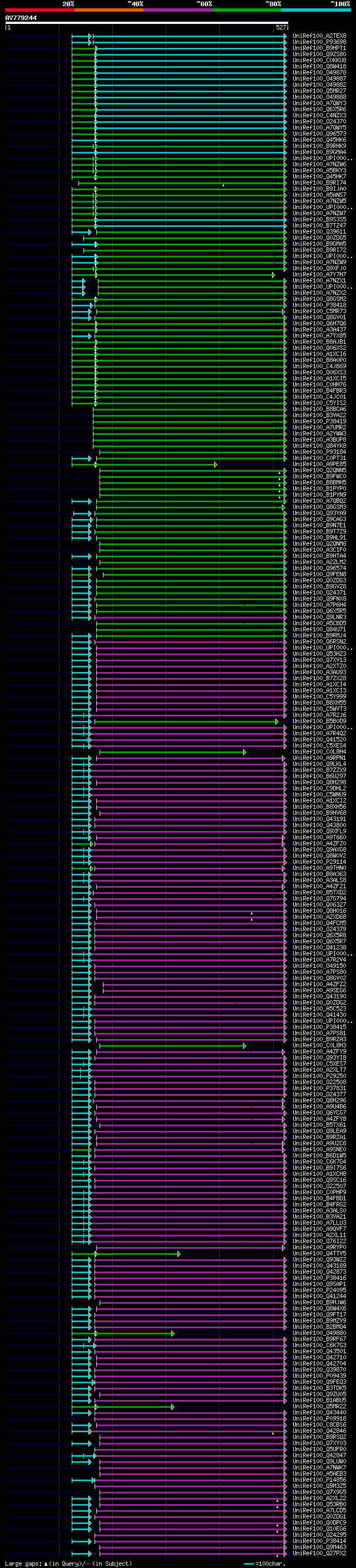The width and height of the screenshot is (356, 1568).
Task: Open hit UniRef100_B9S3S5
Action: tap(319, 219)
